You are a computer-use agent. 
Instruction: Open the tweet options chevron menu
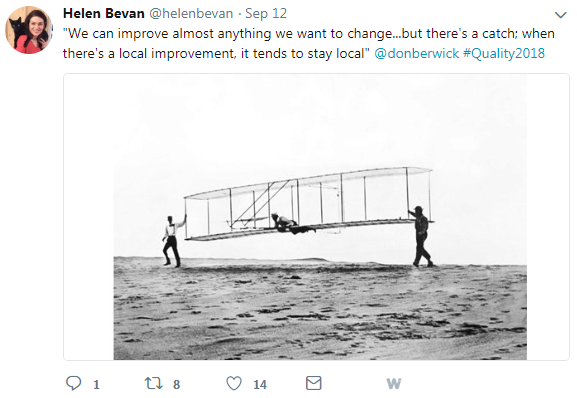pos(560,15)
